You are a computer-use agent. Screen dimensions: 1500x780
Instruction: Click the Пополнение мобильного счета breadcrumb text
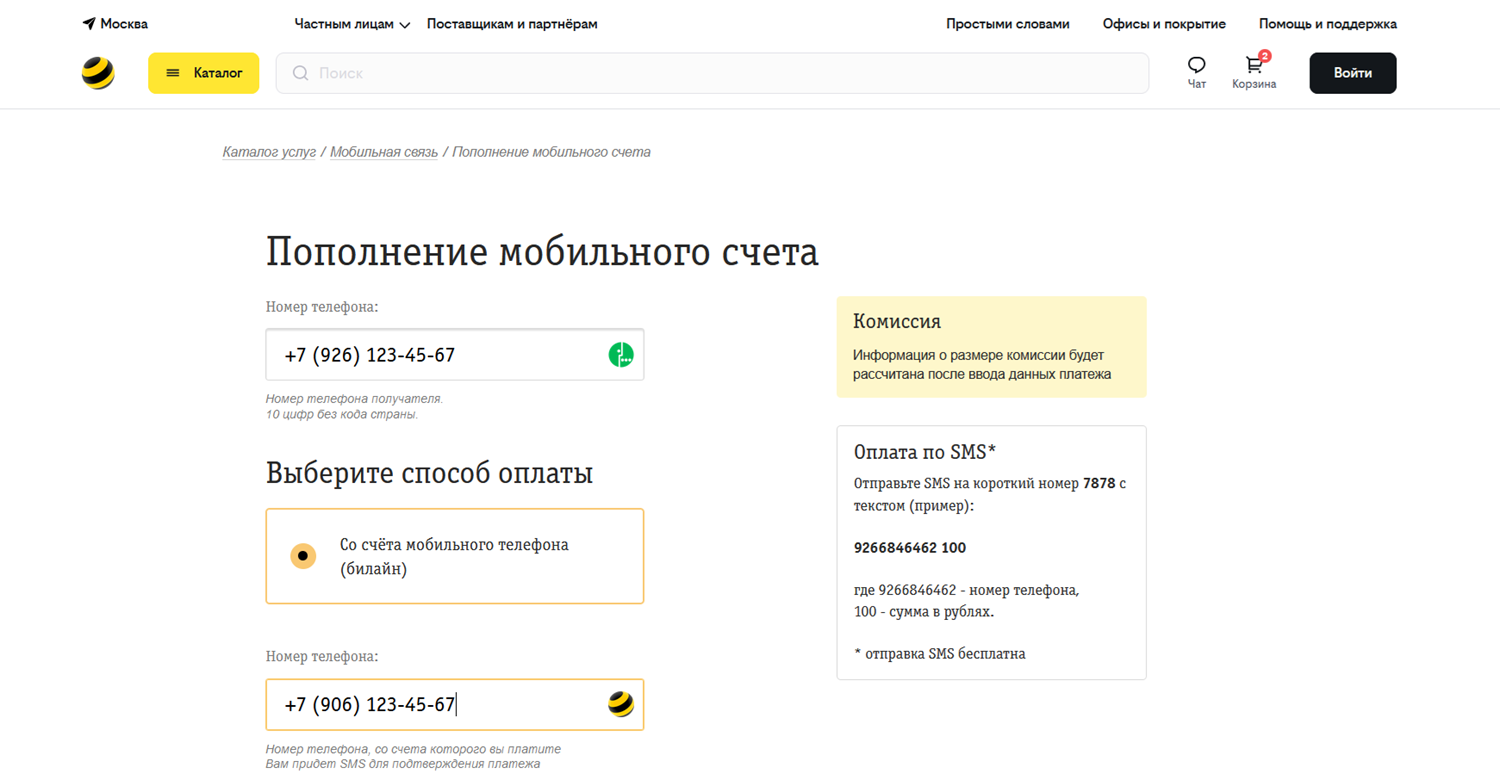(x=551, y=152)
